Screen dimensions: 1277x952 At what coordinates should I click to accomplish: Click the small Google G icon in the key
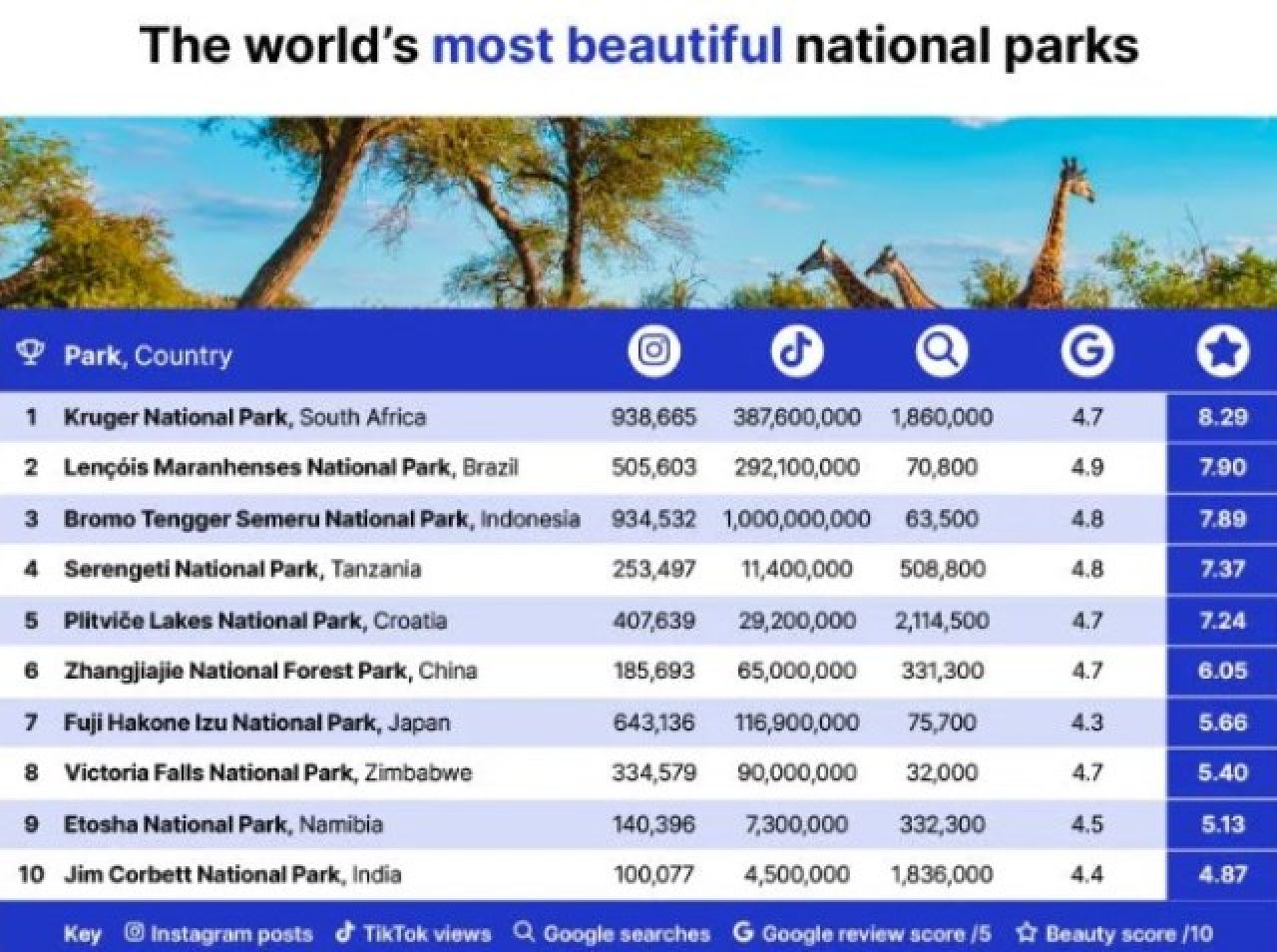pos(742,932)
